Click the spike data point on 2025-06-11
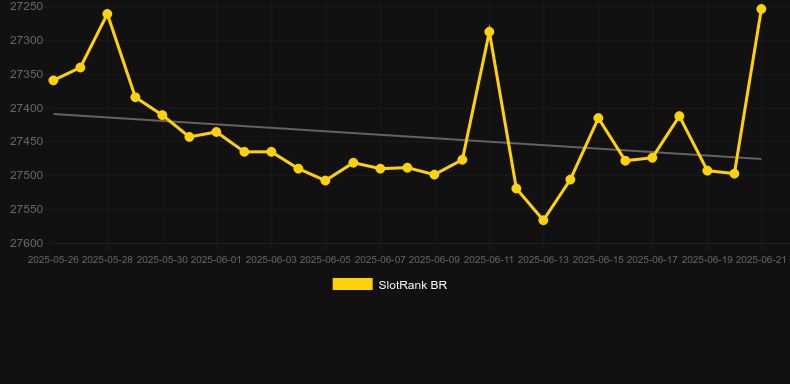The width and height of the screenshot is (790, 384). pos(489,32)
